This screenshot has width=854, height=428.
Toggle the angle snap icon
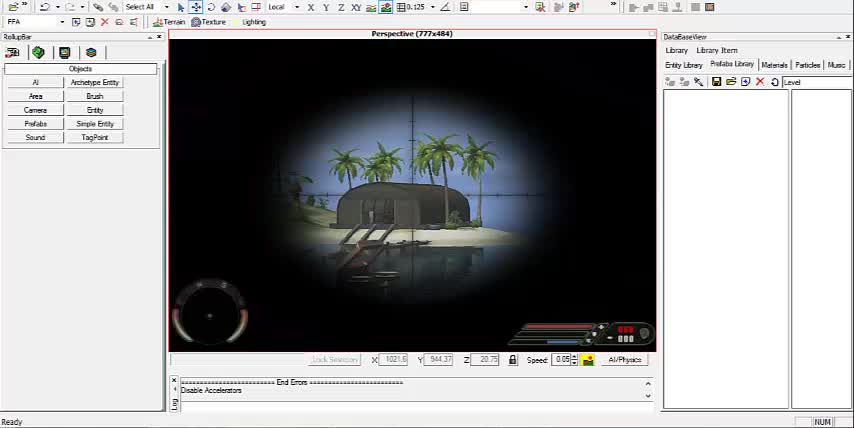445,7
